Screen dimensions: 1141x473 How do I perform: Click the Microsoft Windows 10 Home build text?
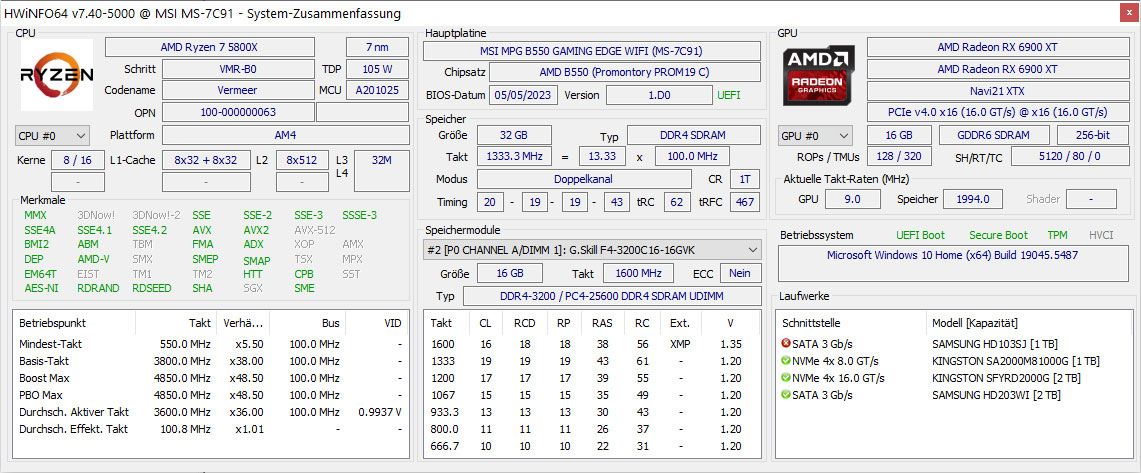point(953,255)
